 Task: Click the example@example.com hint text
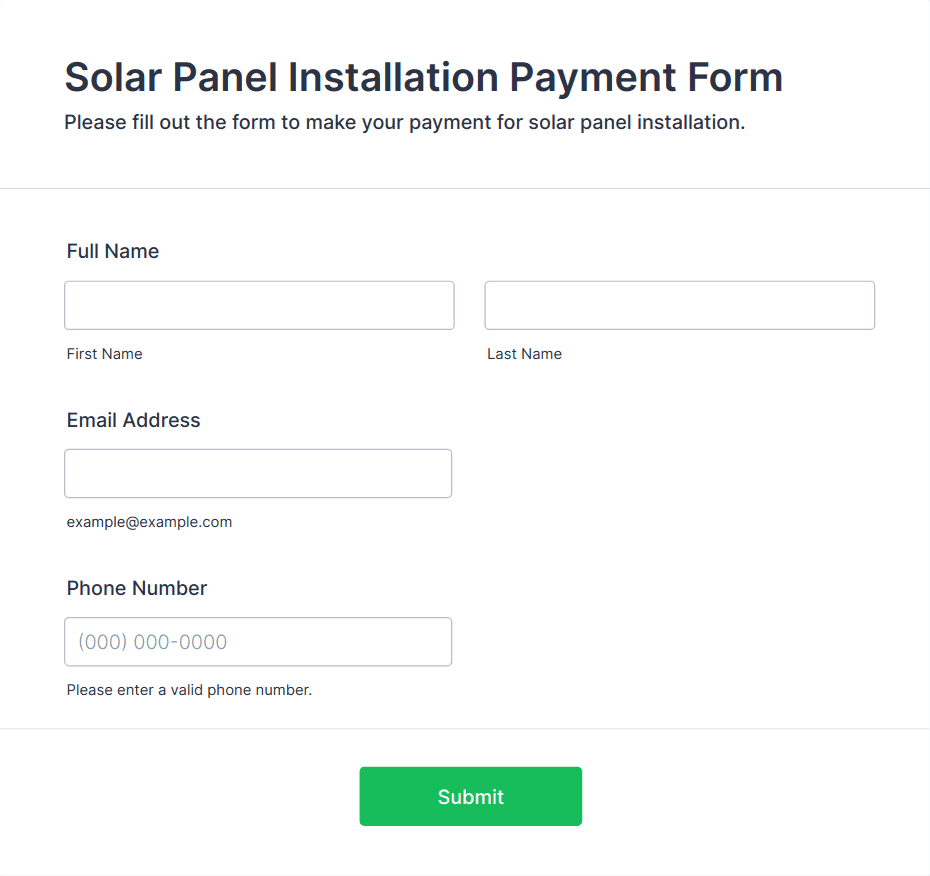[149, 522]
